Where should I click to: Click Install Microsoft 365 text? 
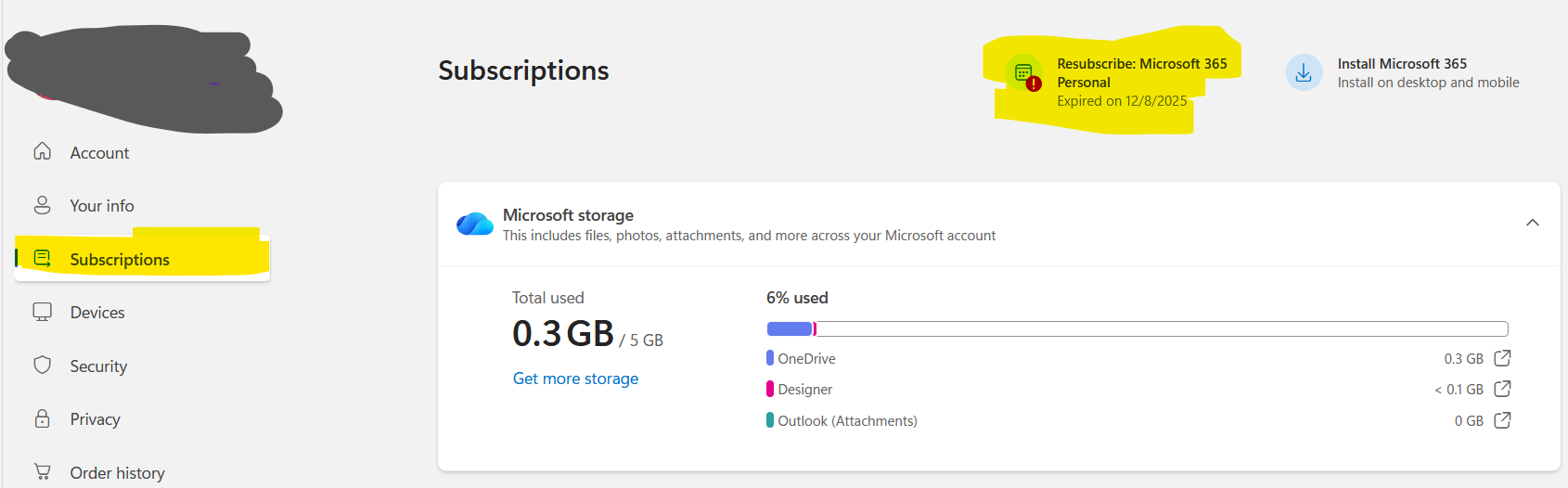click(1402, 64)
